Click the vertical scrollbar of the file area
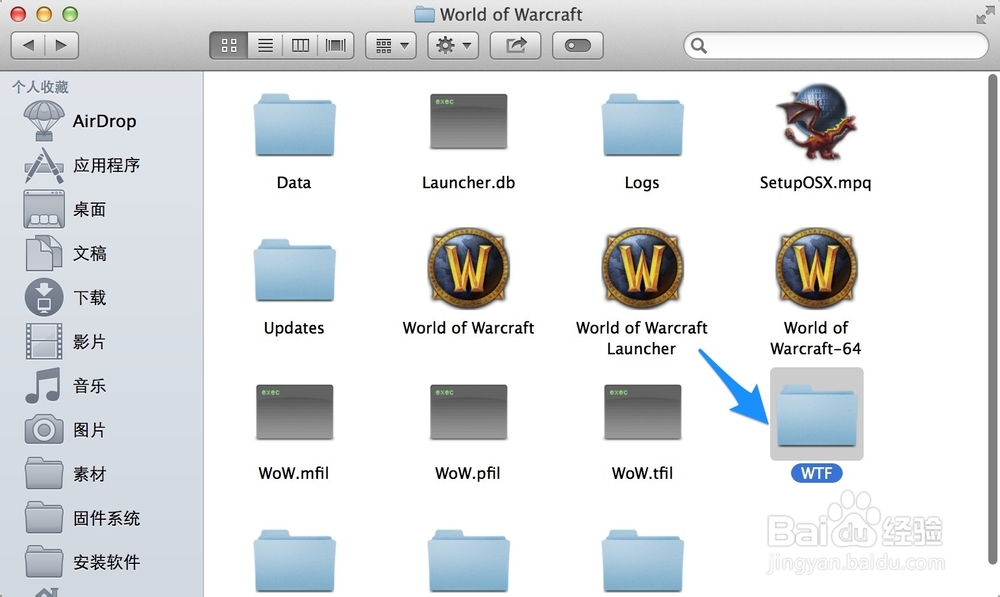This screenshot has width=1000, height=597. tap(992, 319)
